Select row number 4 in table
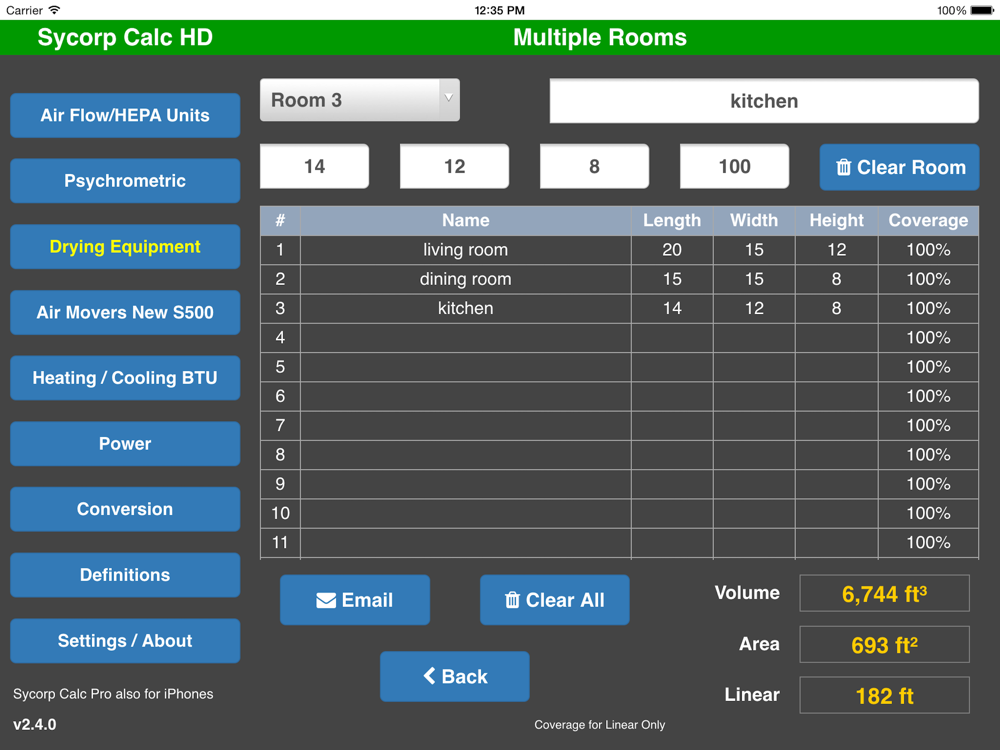The width and height of the screenshot is (1000, 750). click(x=619, y=338)
